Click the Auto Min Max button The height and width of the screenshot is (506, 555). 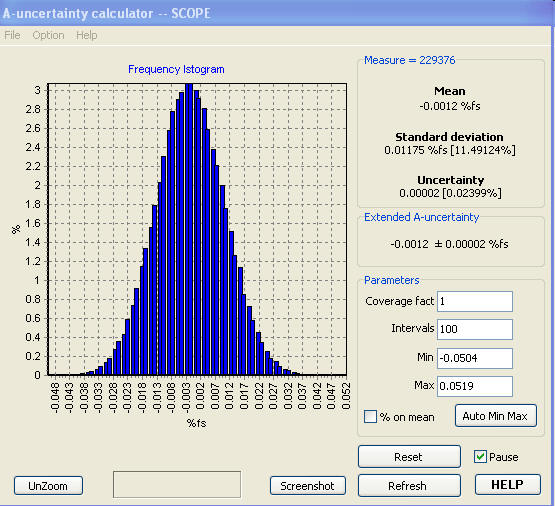click(x=496, y=416)
